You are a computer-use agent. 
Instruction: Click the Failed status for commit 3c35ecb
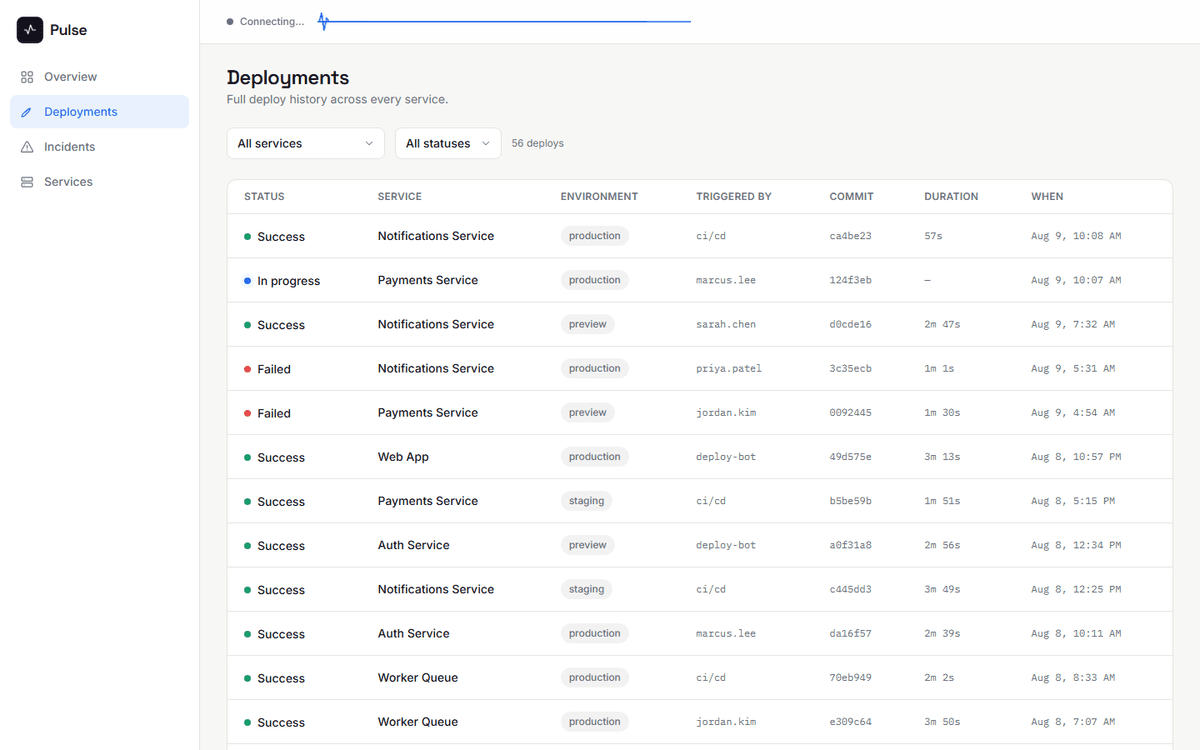pyautogui.click(x=267, y=369)
